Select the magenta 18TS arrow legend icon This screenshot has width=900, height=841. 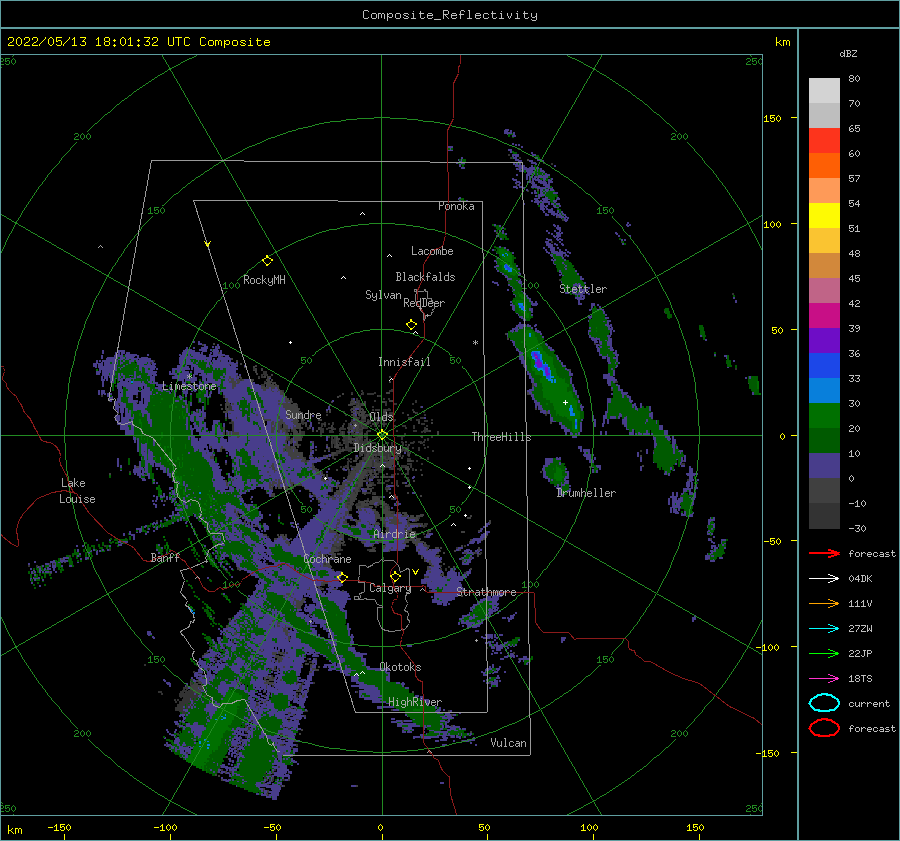click(x=824, y=679)
